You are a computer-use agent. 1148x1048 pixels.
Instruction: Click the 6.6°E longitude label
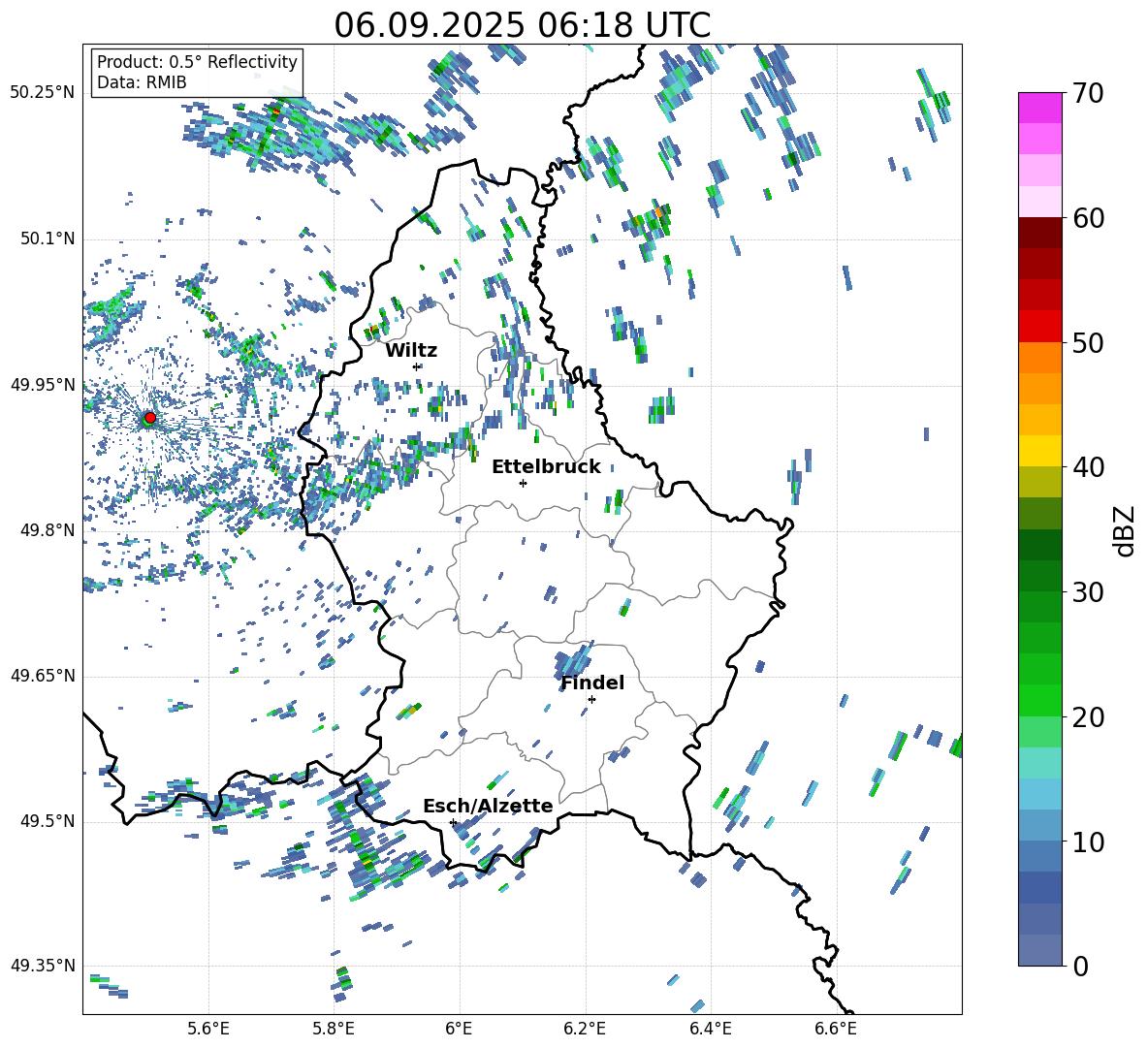[x=836, y=1029]
